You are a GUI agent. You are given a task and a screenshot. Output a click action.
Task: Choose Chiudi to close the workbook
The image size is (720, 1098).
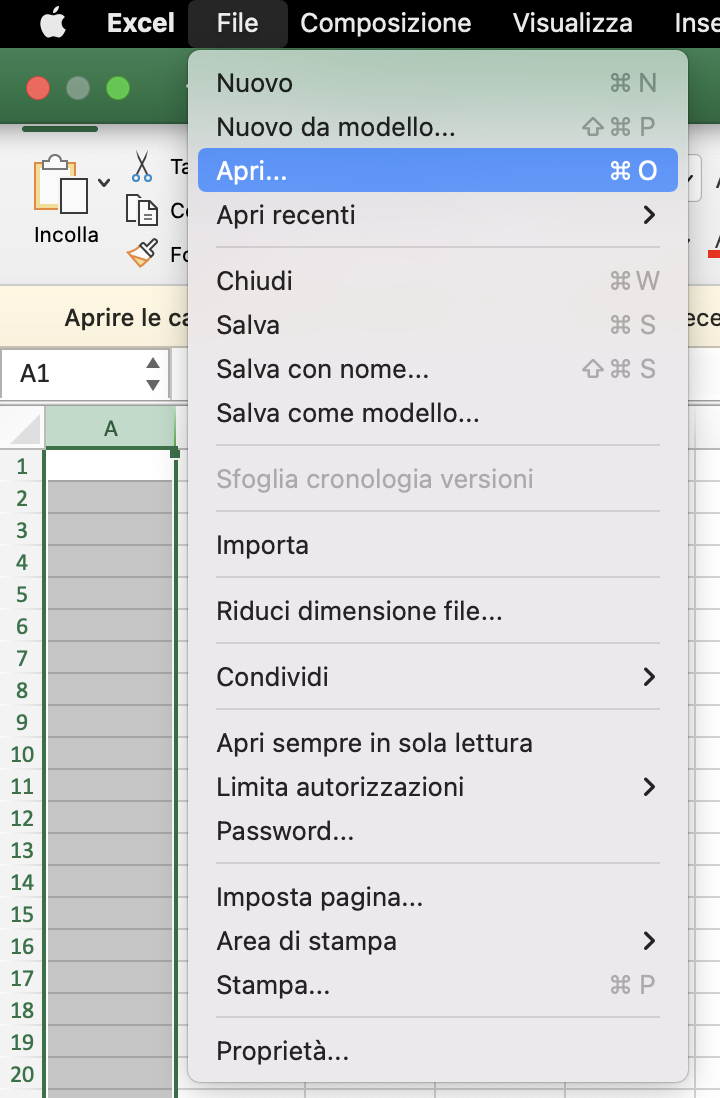pyautogui.click(x=438, y=281)
